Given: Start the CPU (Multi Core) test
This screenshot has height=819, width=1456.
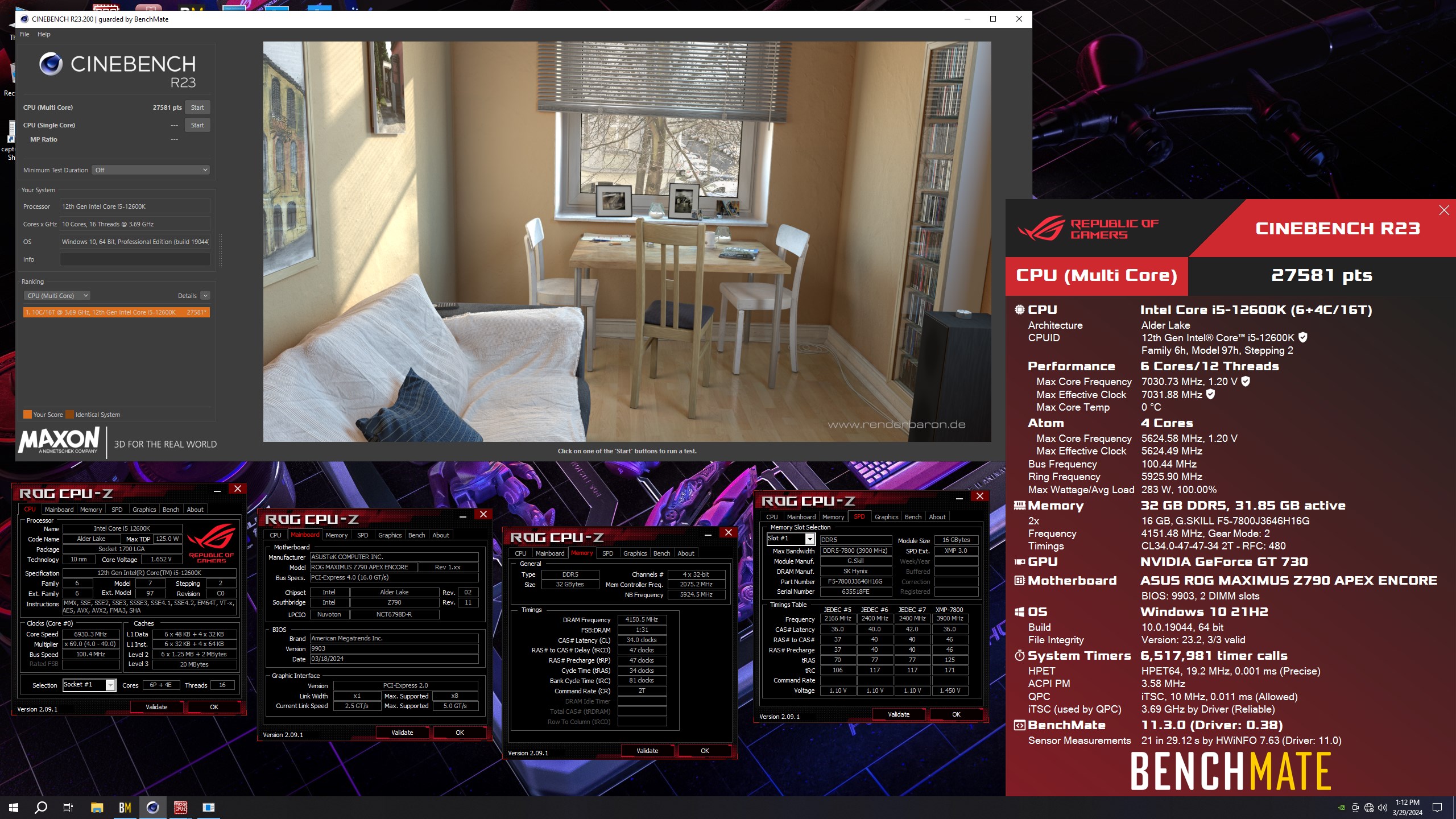Looking at the screenshot, I should click(197, 107).
